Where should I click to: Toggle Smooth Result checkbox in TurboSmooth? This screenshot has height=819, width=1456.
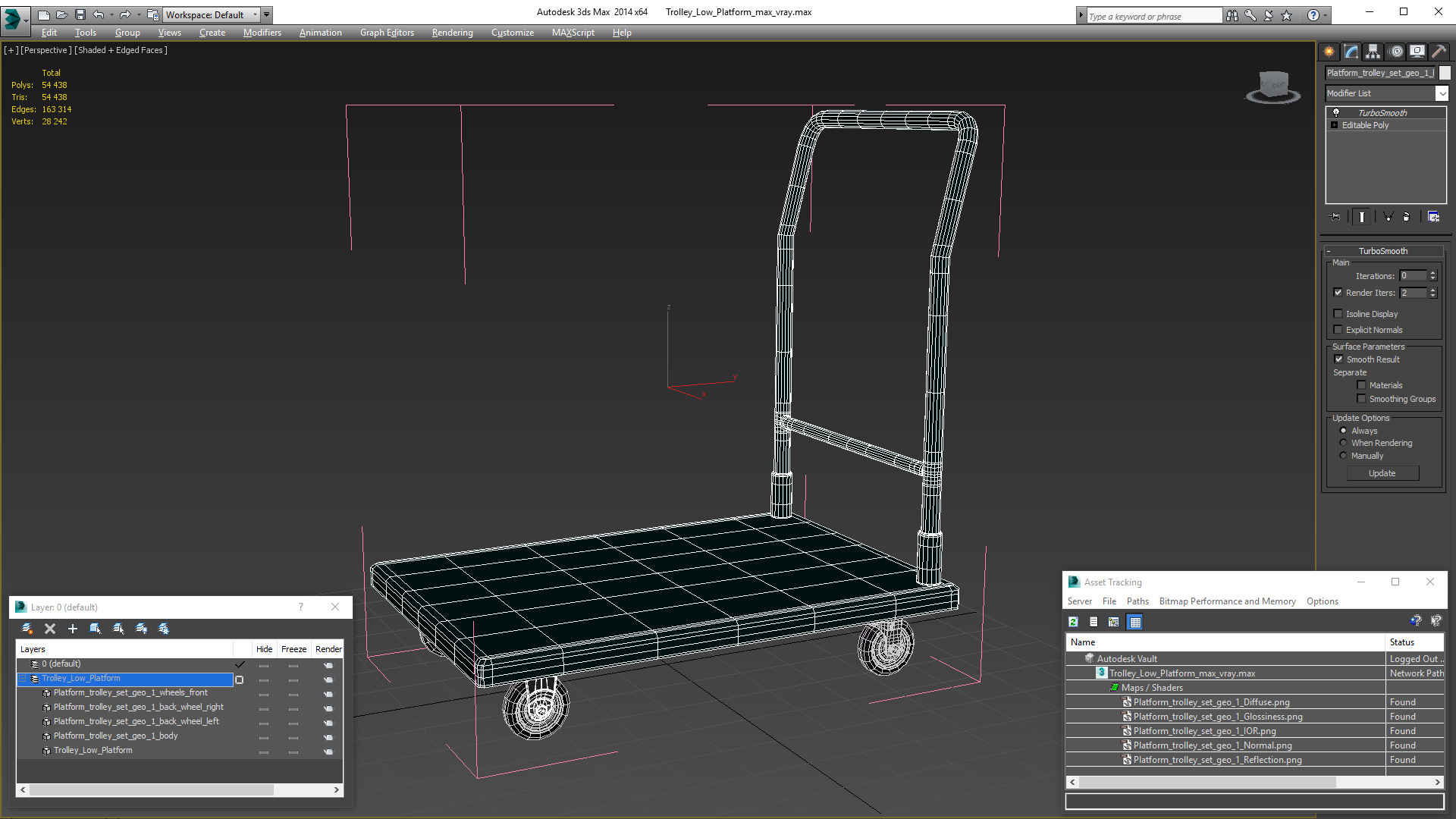tap(1339, 359)
